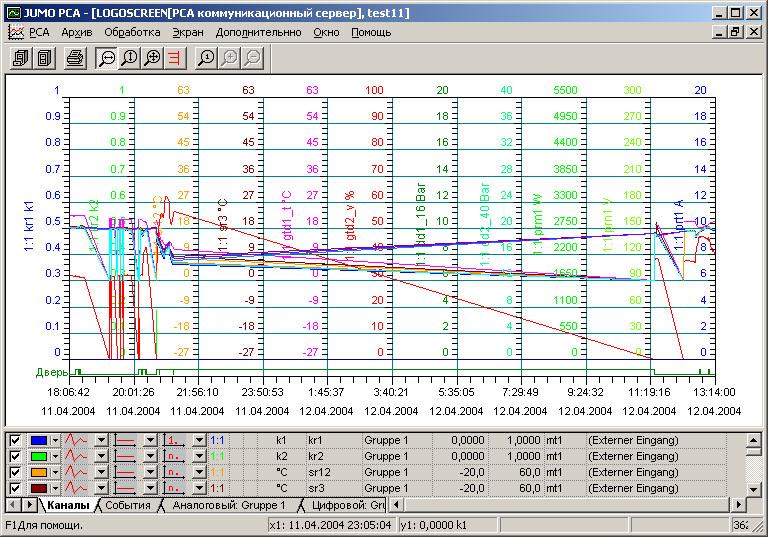768x537 pixels.
Task: Click the tab scroll left arrow button
Action: (14, 504)
